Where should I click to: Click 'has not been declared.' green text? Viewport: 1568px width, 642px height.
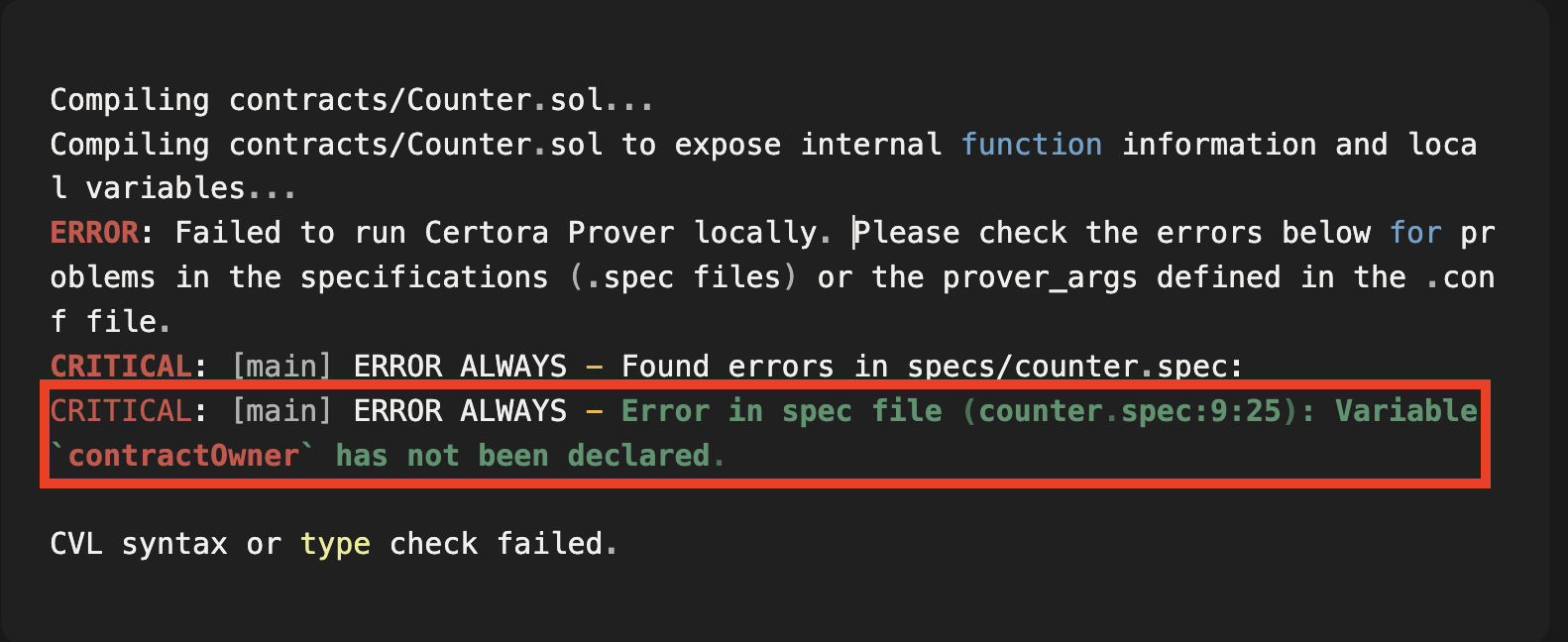click(529, 456)
